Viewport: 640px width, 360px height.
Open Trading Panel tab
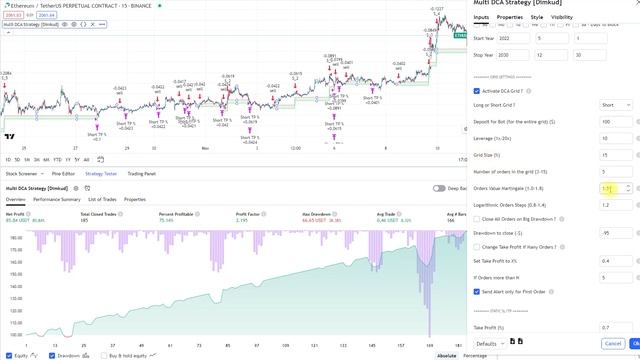point(142,174)
